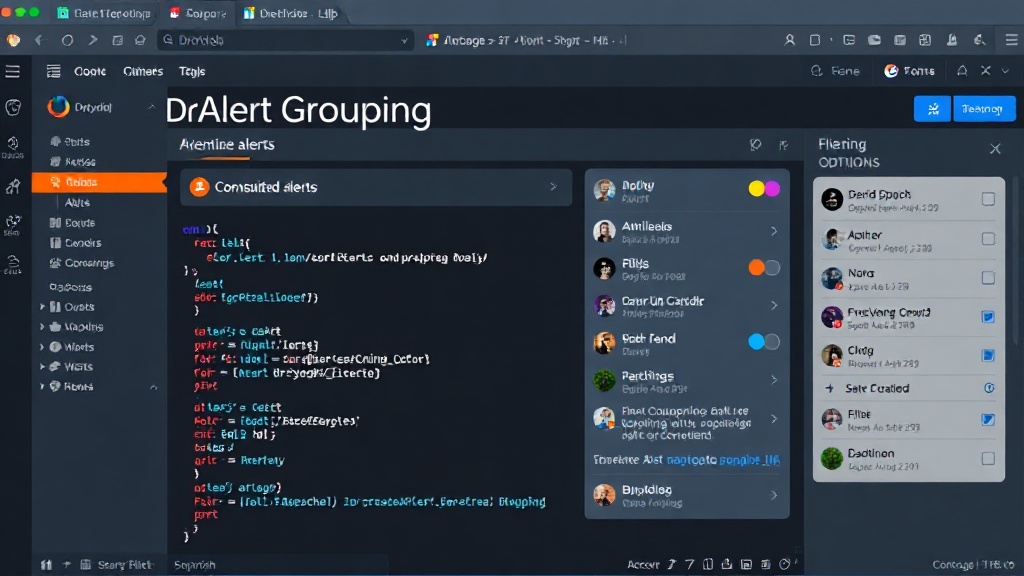Screen dimensions: 1024x576
Task: Open the Tegis menu
Action: (x=192, y=71)
